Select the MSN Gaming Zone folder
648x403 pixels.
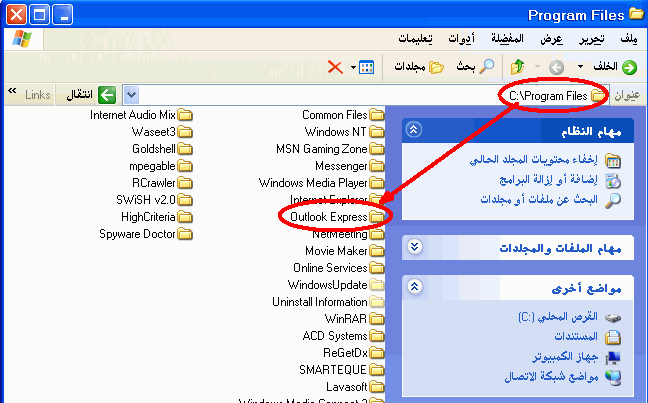pos(330,148)
